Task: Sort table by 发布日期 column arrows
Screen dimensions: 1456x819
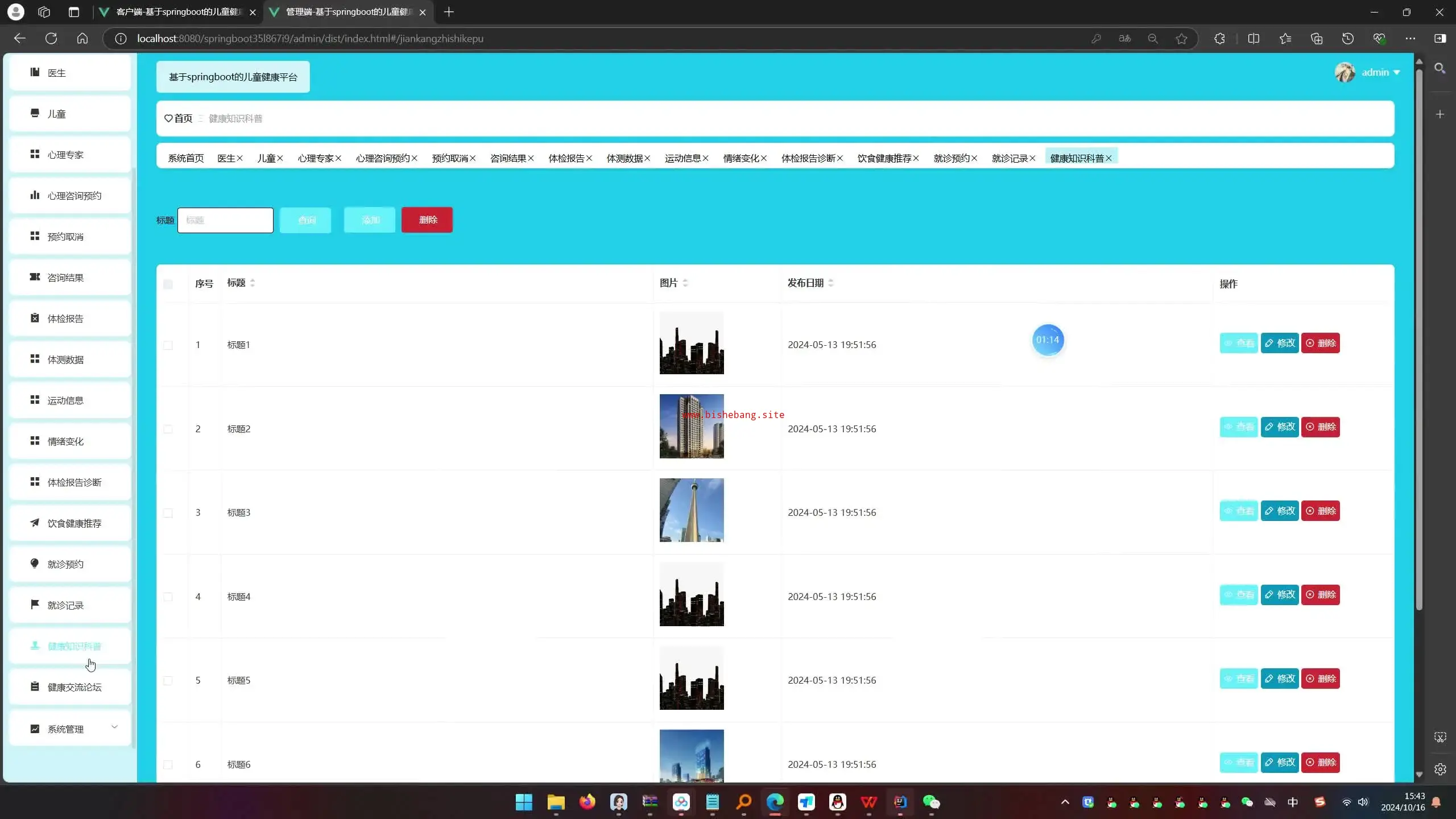Action: (x=831, y=283)
